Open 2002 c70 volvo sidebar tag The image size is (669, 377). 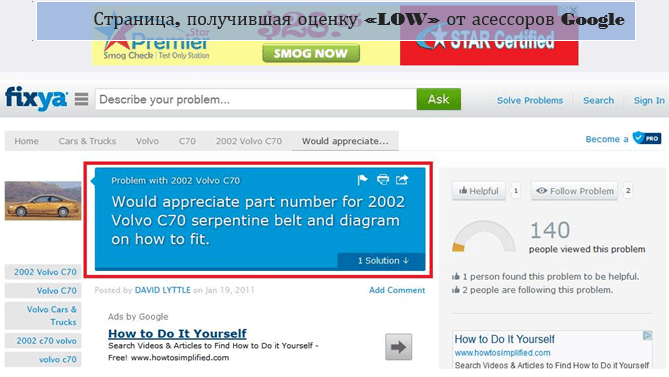(x=43, y=341)
